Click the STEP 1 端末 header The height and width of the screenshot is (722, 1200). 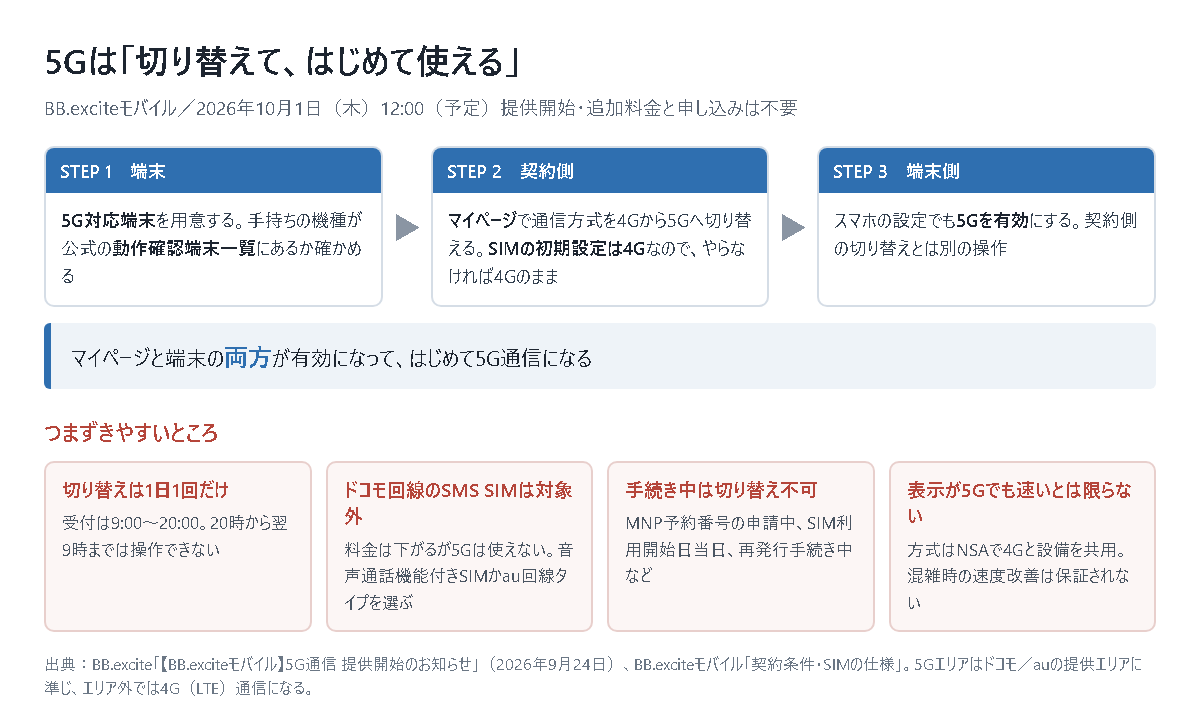pyautogui.click(x=213, y=171)
